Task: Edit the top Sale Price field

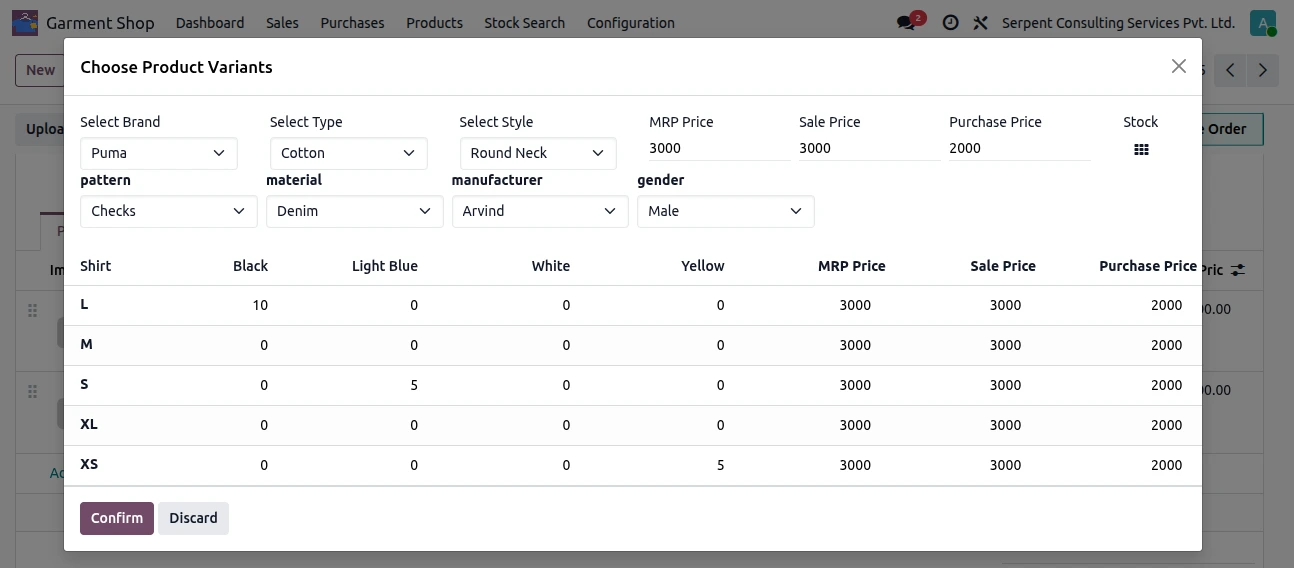Action: [x=869, y=148]
